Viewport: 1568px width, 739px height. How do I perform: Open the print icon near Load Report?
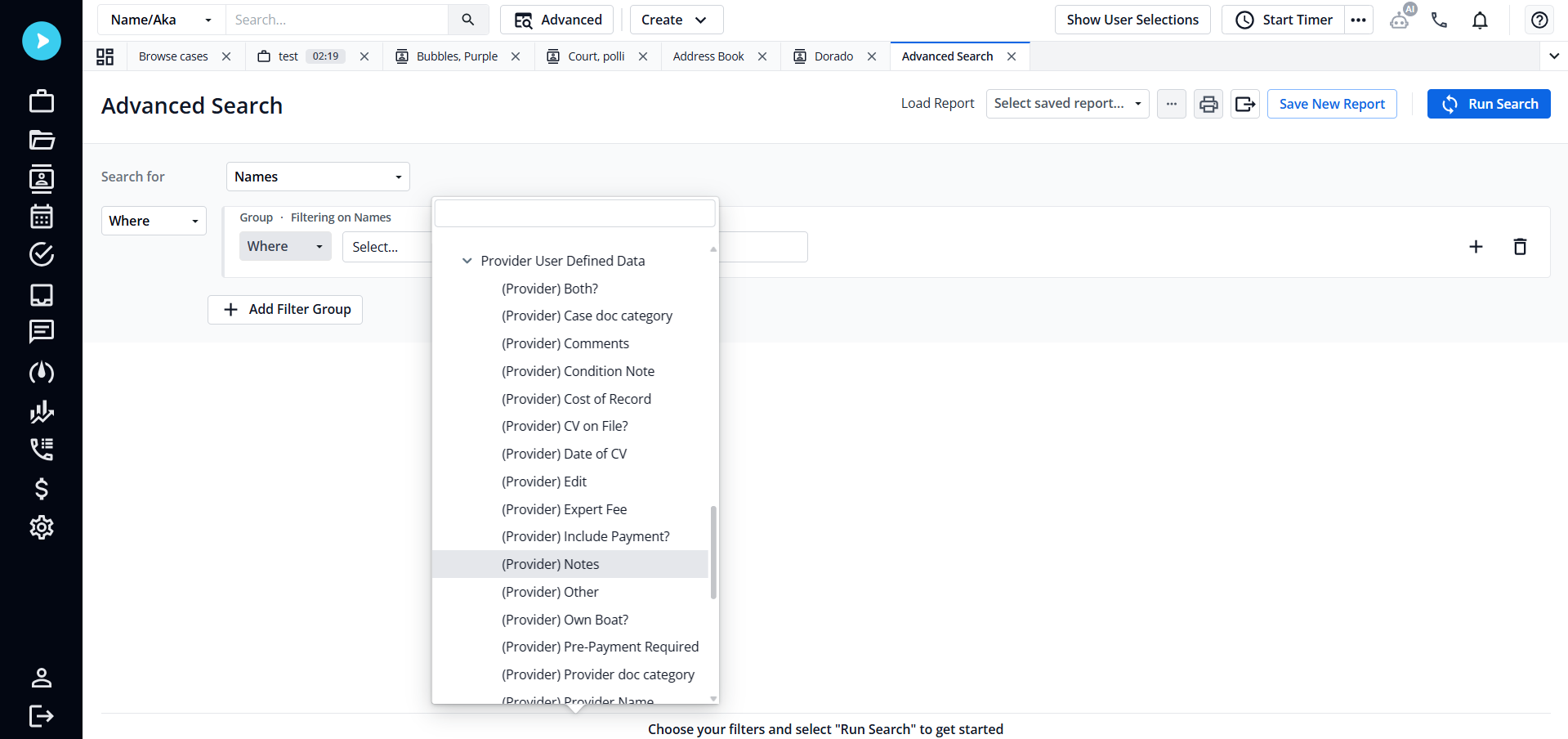[x=1208, y=104]
